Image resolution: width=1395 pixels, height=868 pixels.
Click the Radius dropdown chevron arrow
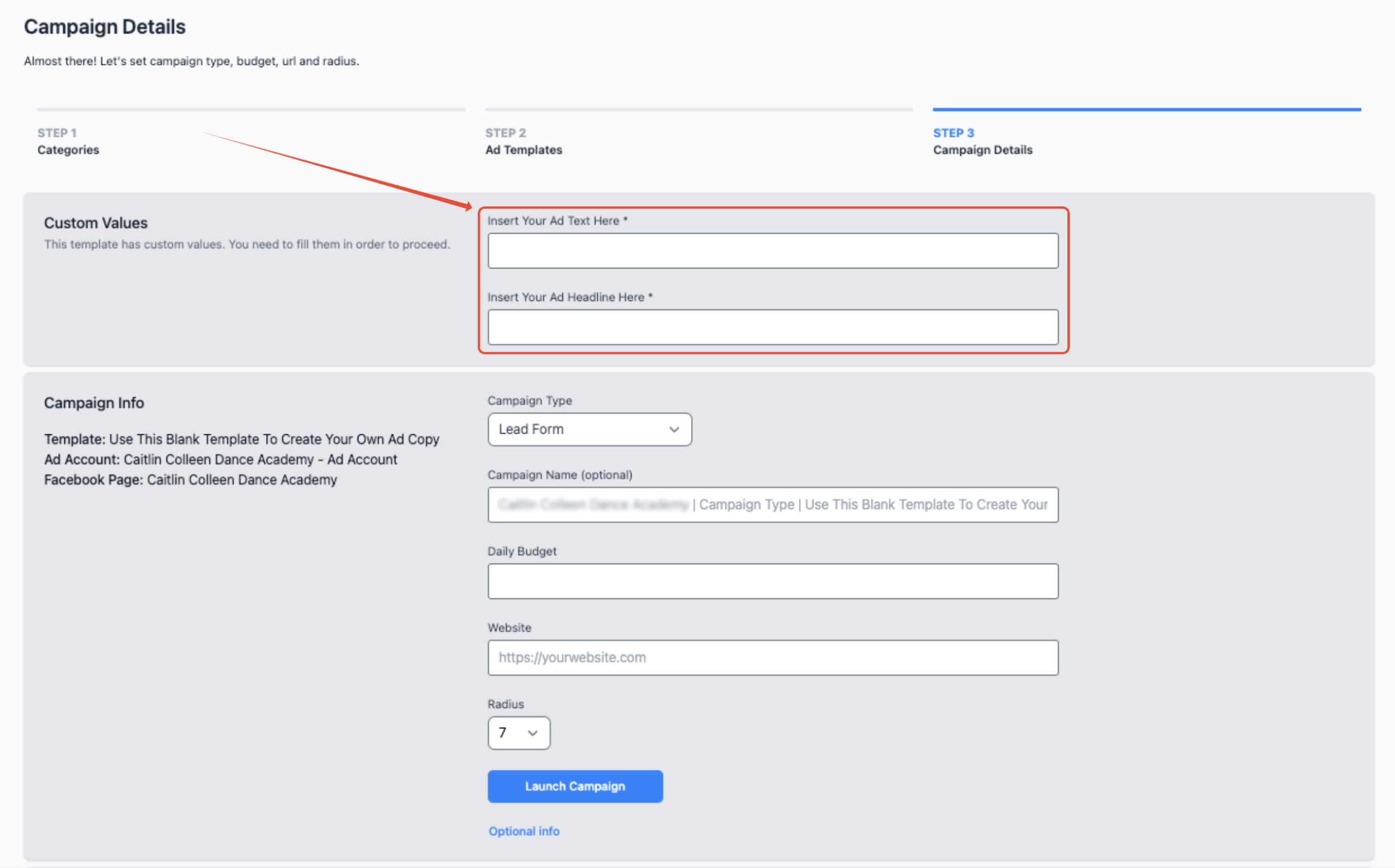(532, 733)
